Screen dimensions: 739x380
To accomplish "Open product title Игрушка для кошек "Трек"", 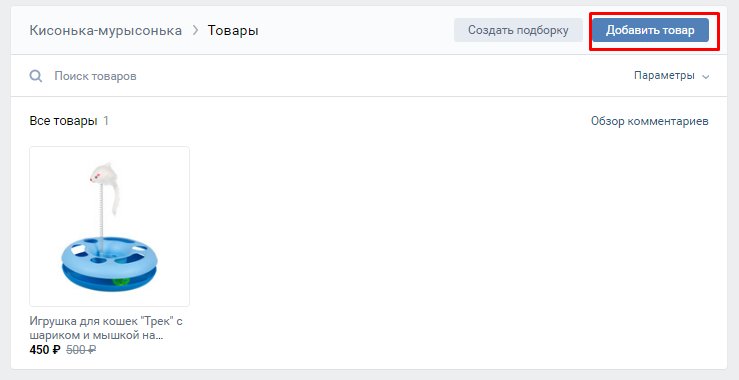I will (106, 328).
